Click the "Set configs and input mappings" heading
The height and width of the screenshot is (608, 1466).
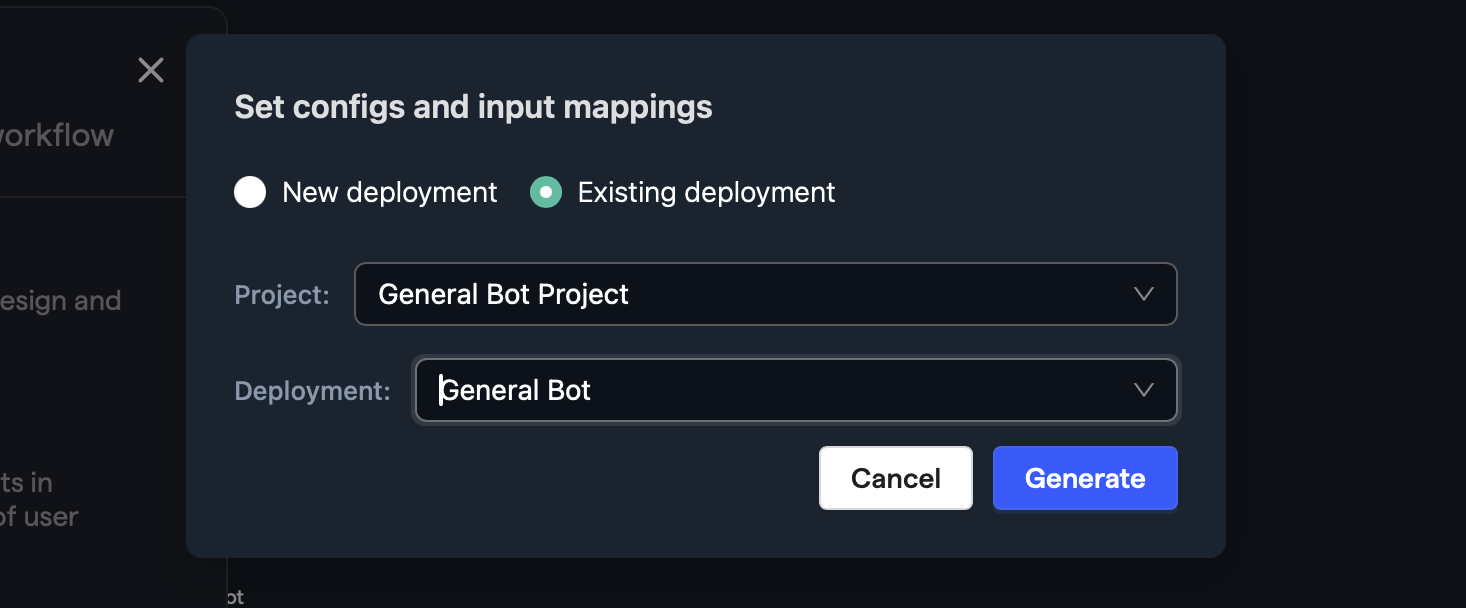[473, 107]
